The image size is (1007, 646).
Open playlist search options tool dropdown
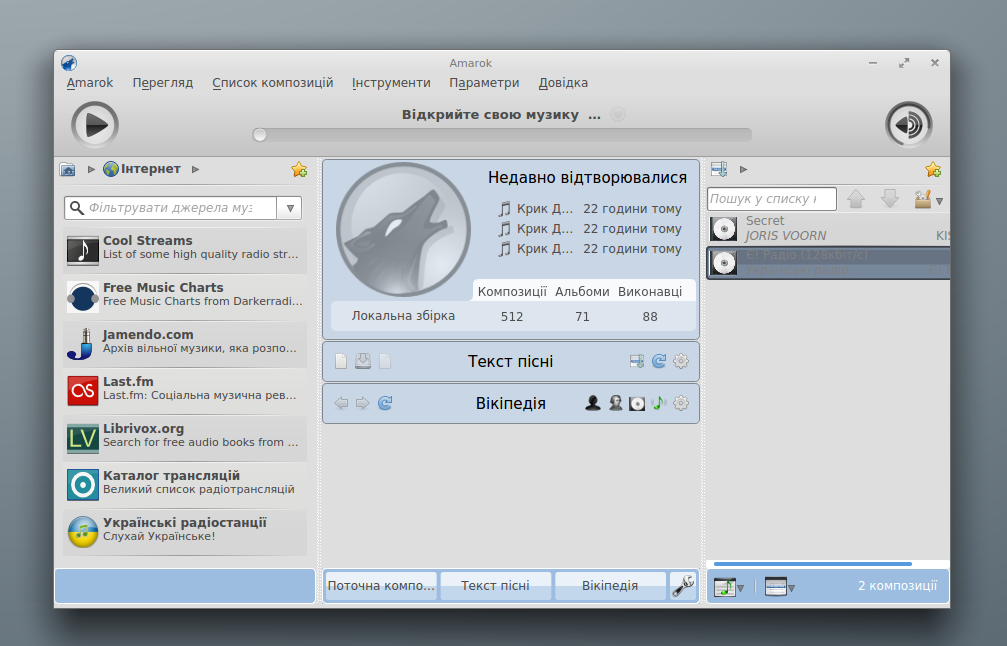coord(928,200)
